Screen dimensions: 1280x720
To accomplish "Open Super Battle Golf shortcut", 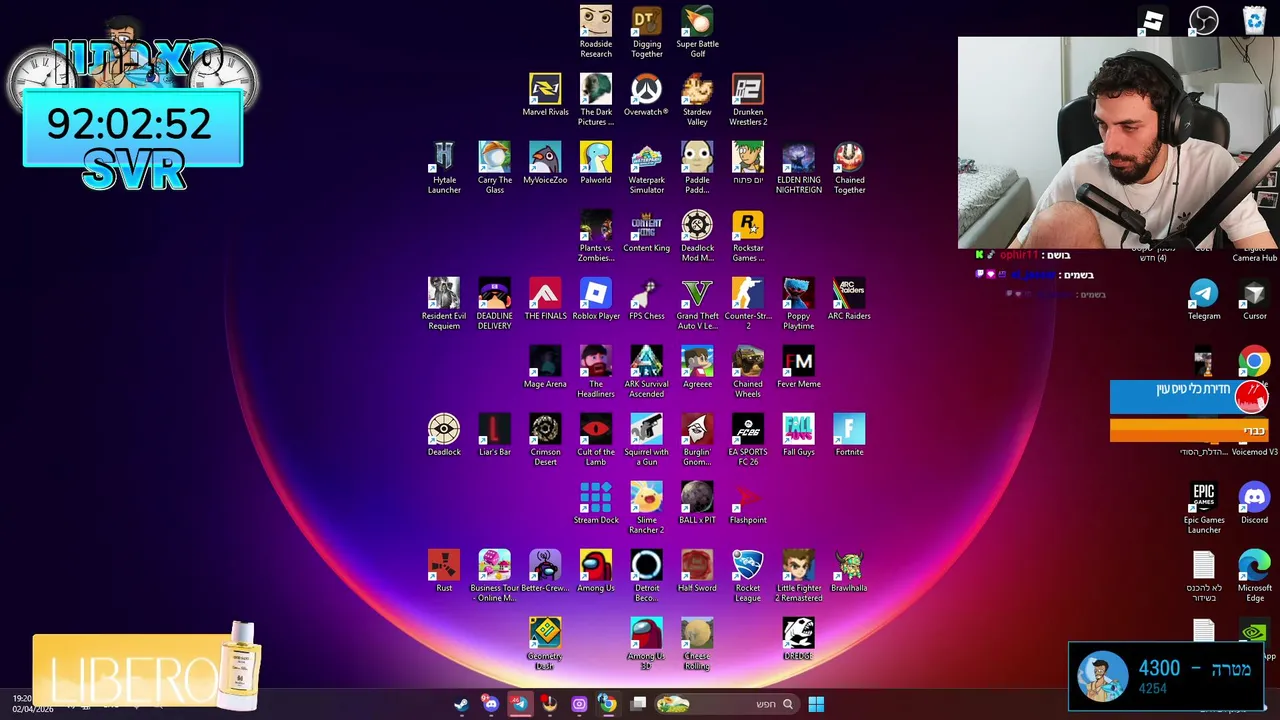I will pos(697,32).
